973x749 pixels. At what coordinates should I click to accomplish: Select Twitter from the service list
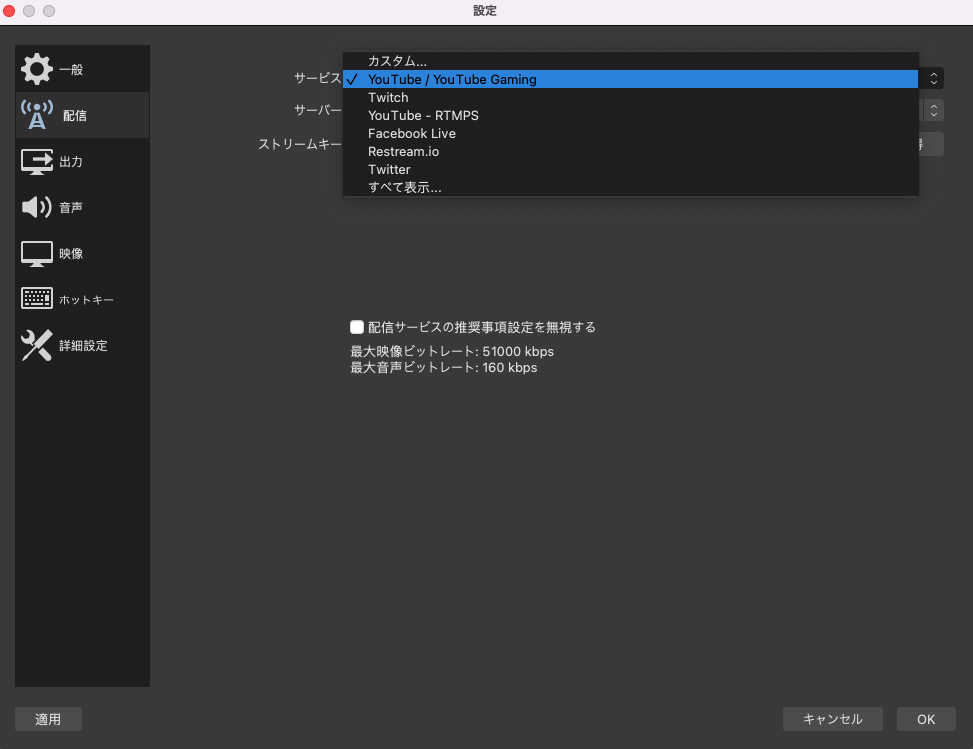[x=630, y=169]
